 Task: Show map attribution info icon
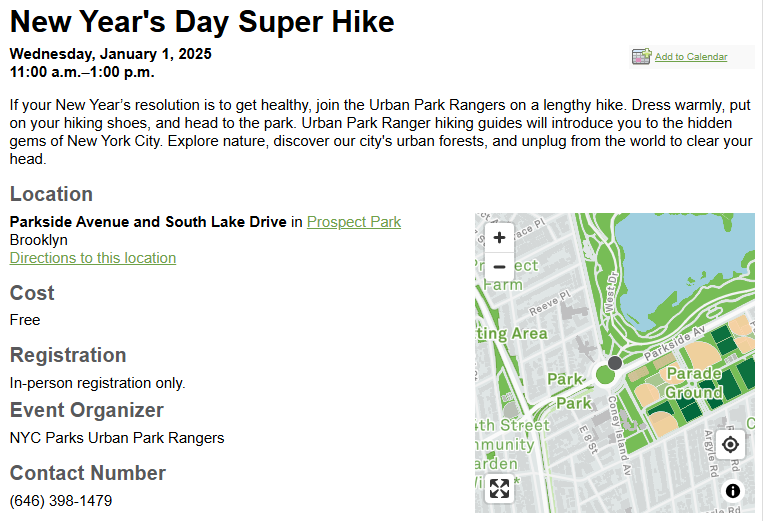733,490
